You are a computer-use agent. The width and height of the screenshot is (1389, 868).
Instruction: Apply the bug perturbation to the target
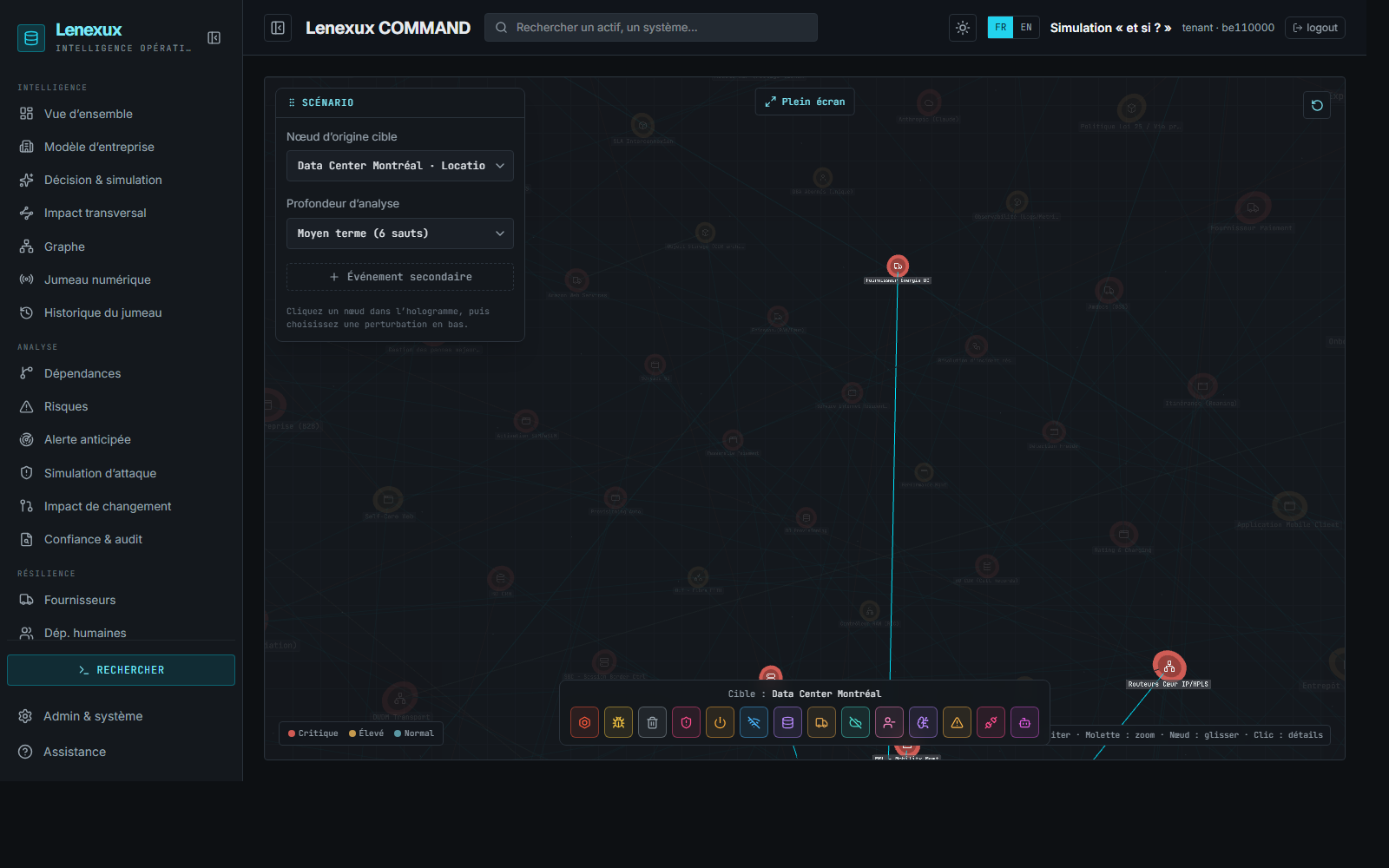(618, 722)
